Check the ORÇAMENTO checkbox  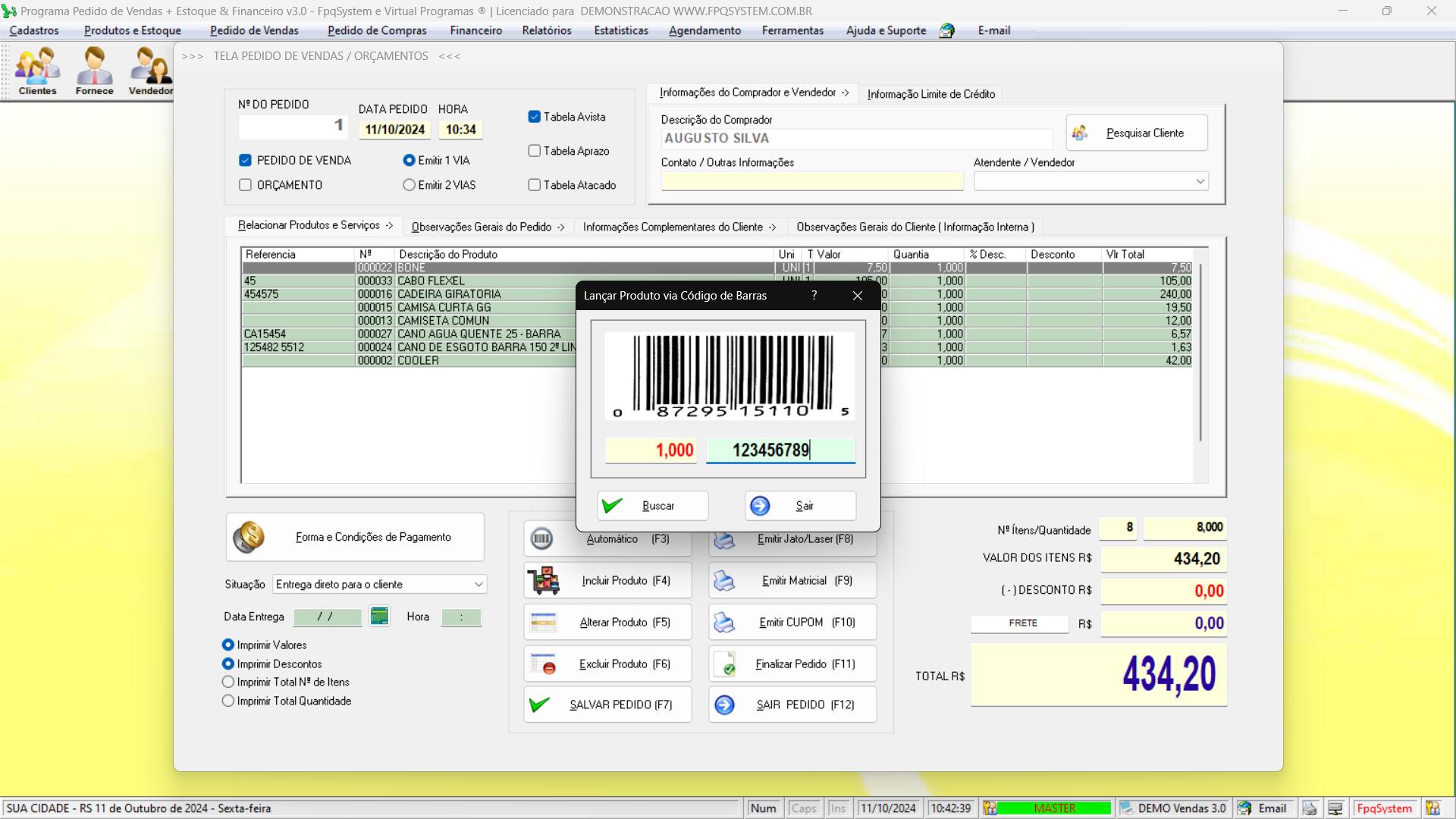tap(245, 185)
